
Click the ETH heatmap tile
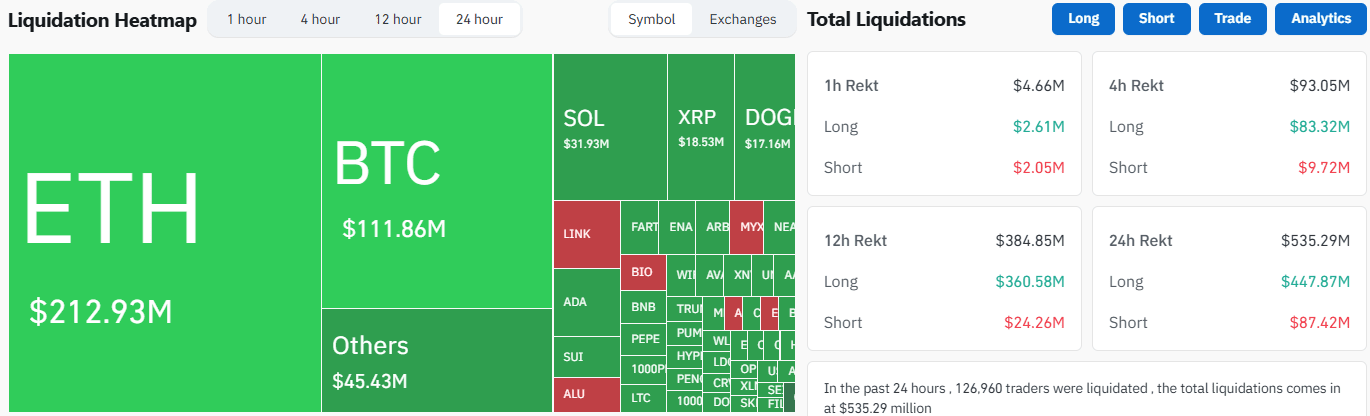pyautogui.click(x=165, y=232)
